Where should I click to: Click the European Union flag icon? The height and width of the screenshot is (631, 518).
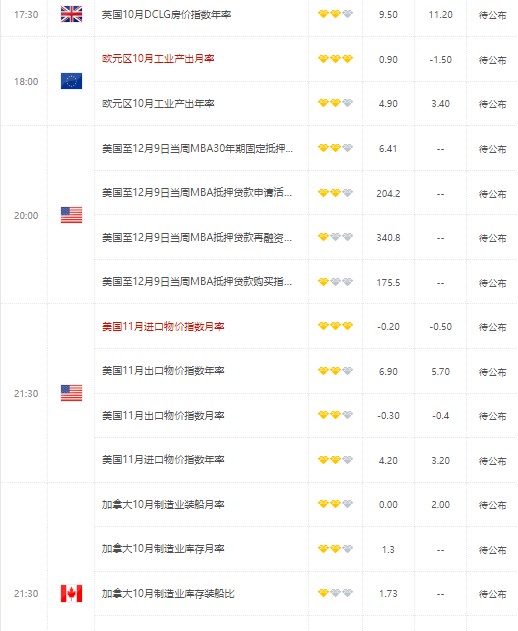tap(71, 81)
